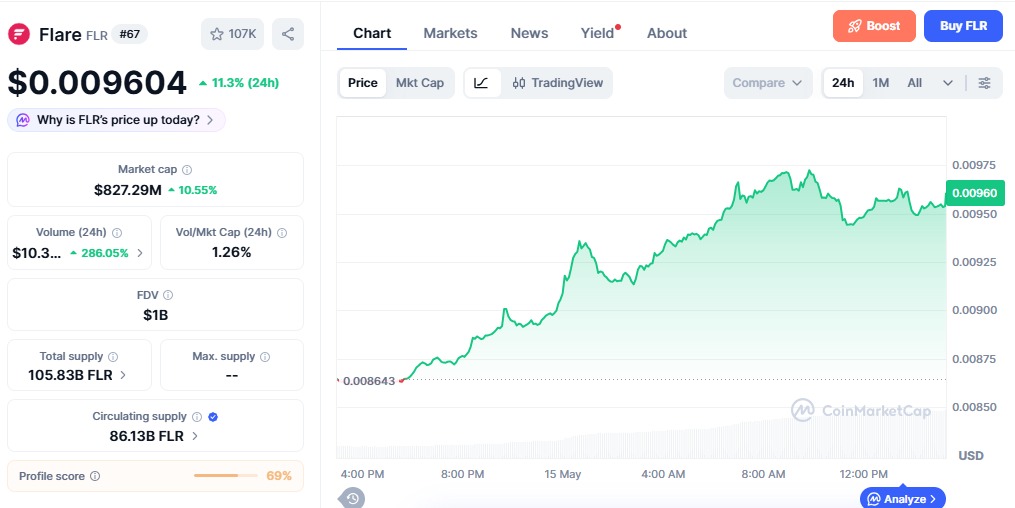Image resolution: width=1015 pixels, height=508 pixels.
Task: Click the 1.26% Vol/Mkt Cap value
Action: tap(231, 252)
